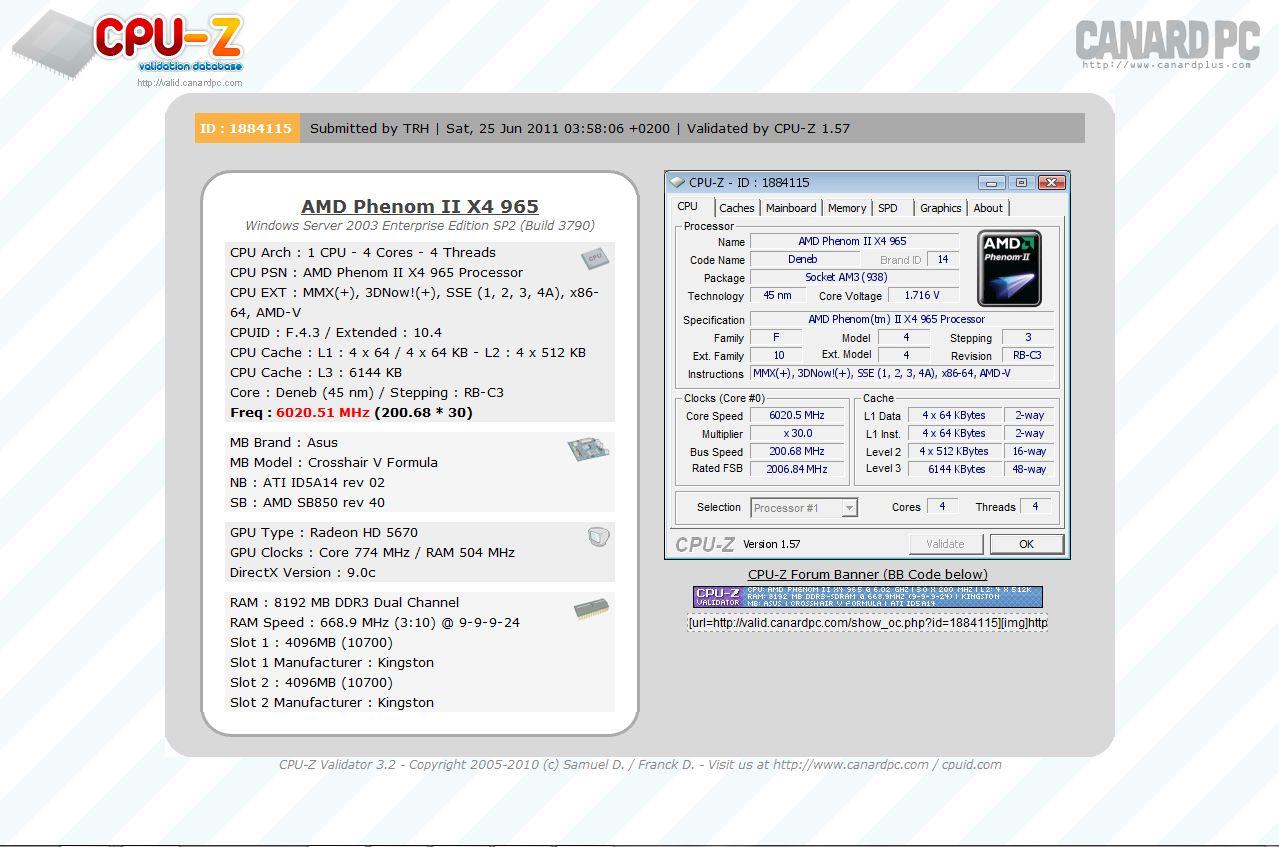
Task: Click the RAM module icon beside RAM size
Action: click(x=591, y=609)
